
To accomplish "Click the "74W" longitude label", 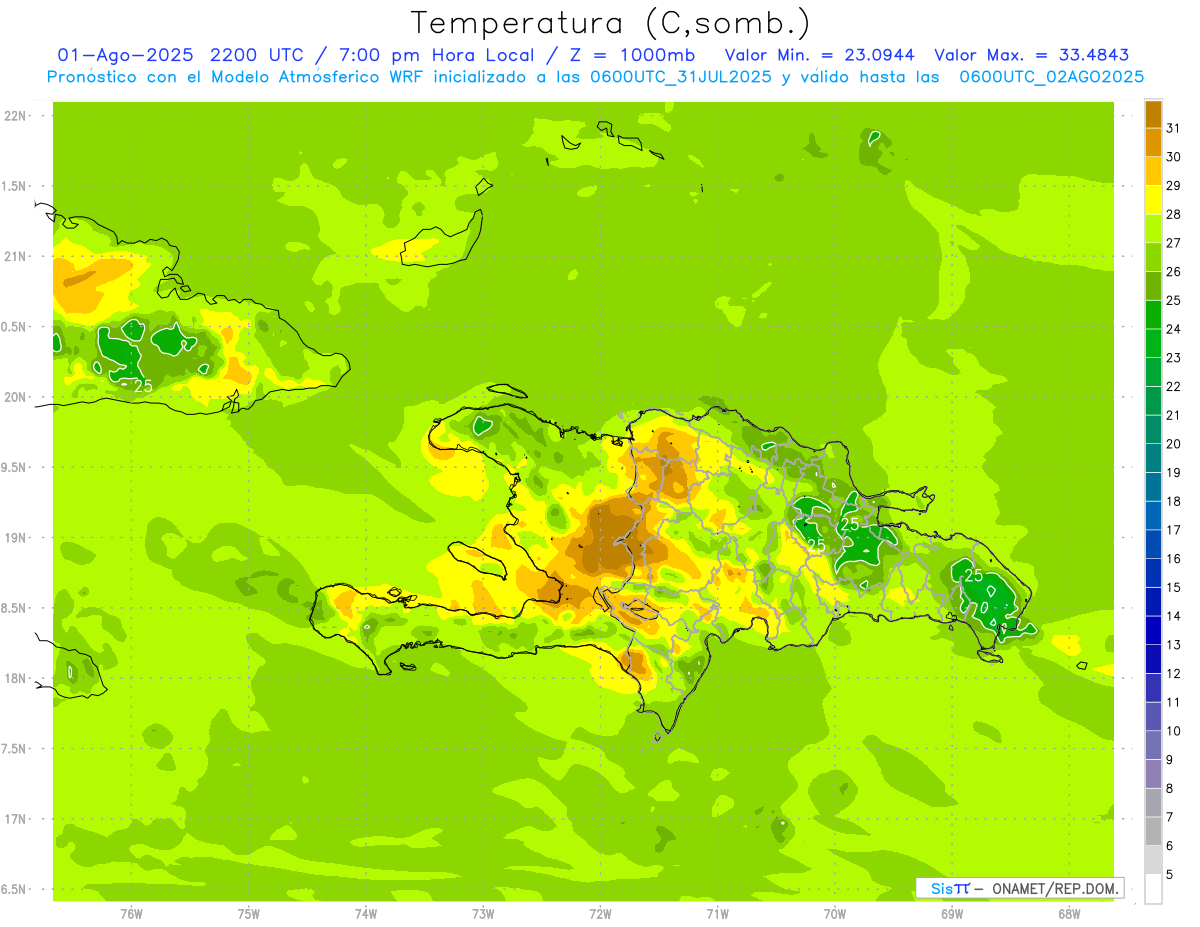I will 366,913.
